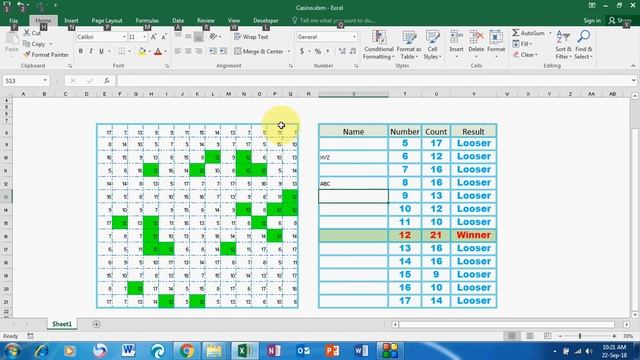Click the Copy icon
This screenshot has height=360, width=640.
(27, 44)
